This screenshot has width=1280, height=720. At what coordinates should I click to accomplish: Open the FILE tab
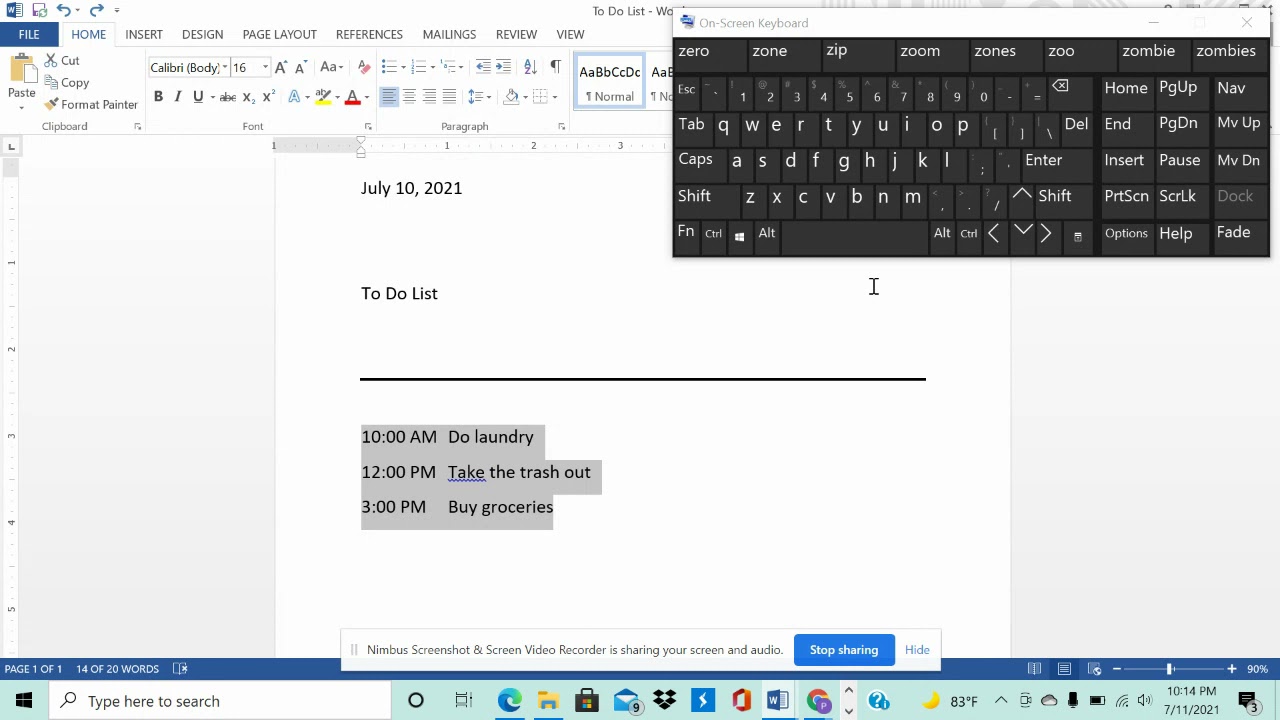click(x=29, y=35)
